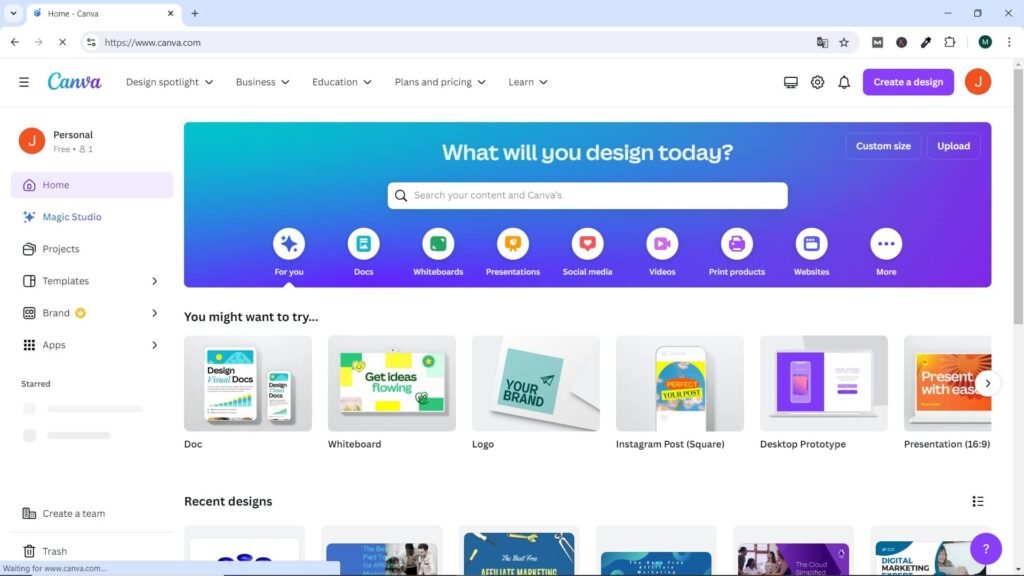
Task: Open the Docs category icon
Action: (363, 244)
